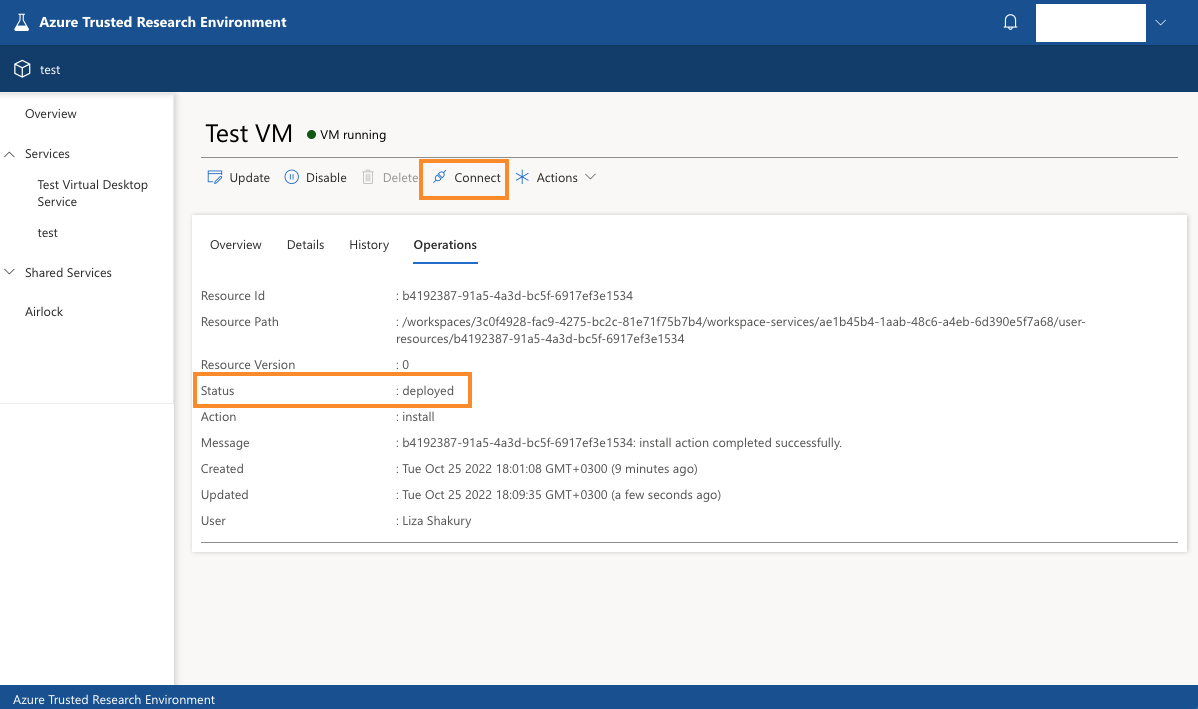Click the Connect button
This screenshot has width=1198, height=709.
(463, 177)
